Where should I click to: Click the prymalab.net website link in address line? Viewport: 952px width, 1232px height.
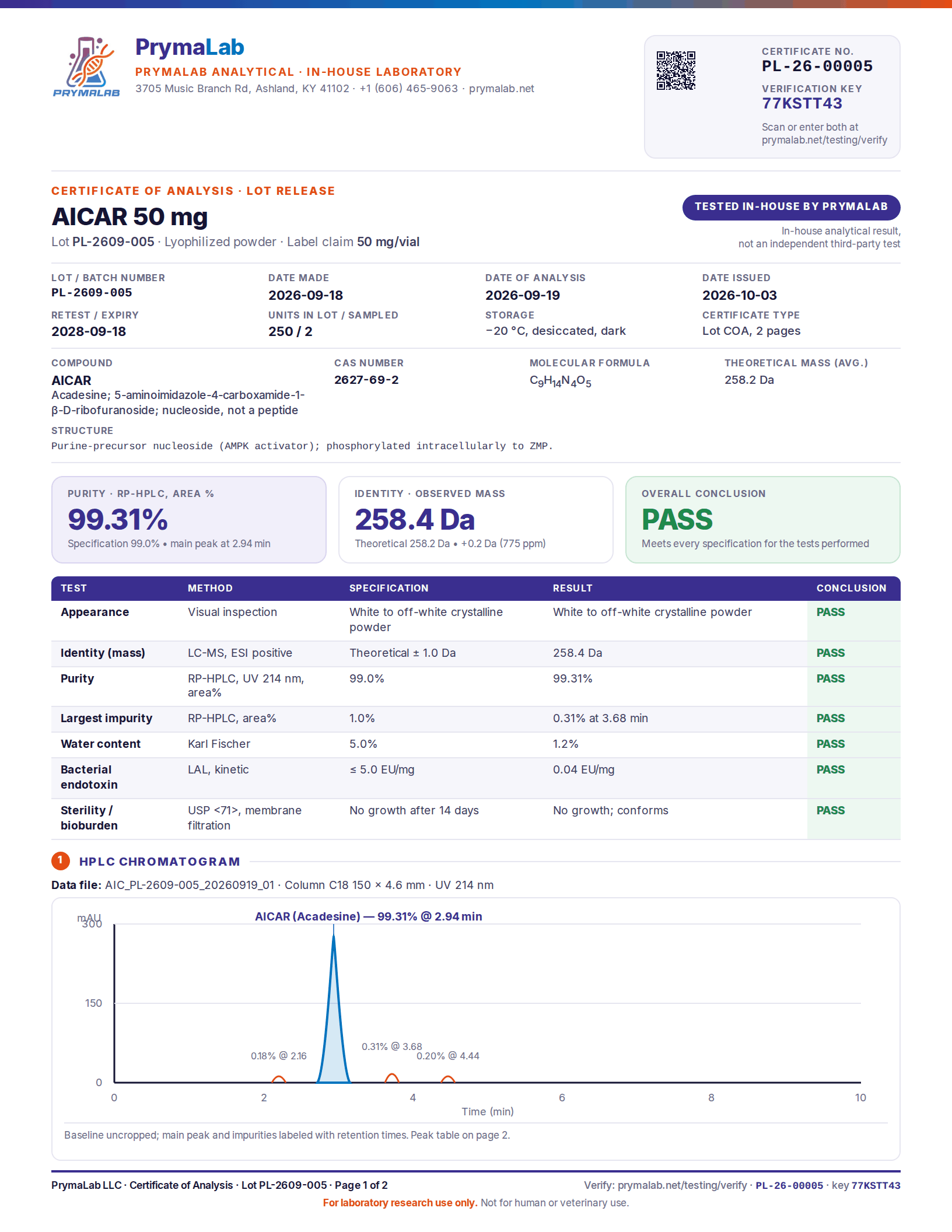501,89
